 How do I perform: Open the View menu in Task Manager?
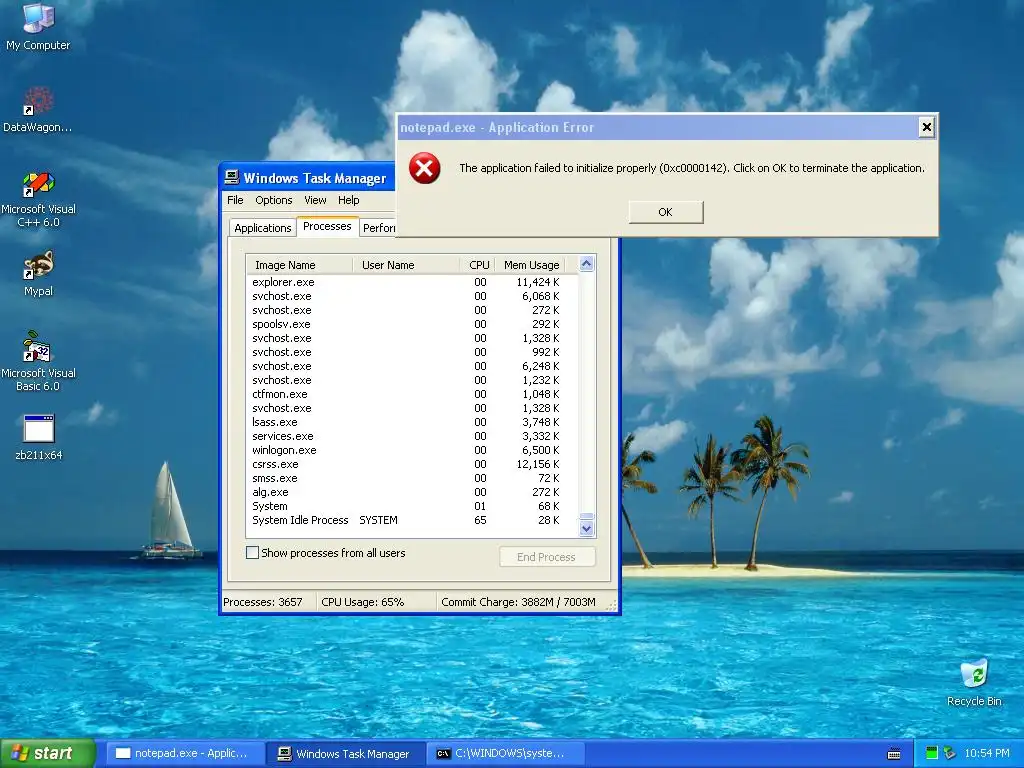click(315, 200)
